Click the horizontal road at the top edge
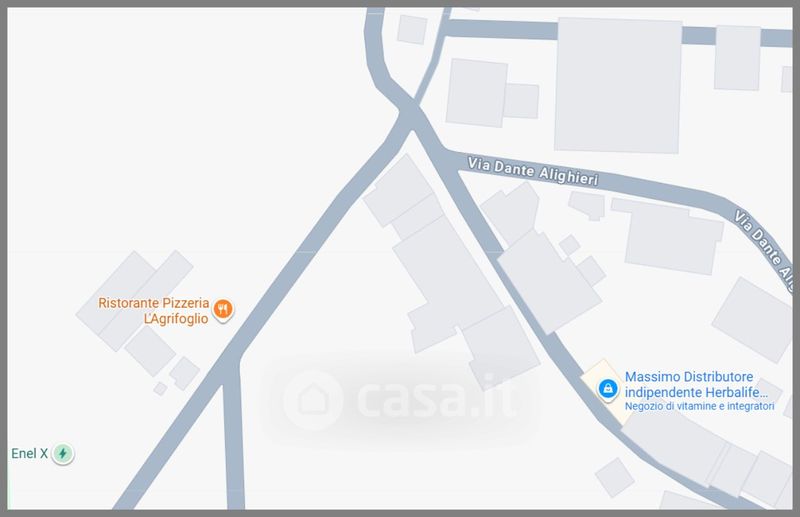Screen dimensions: 800x517 click(617, 33)
